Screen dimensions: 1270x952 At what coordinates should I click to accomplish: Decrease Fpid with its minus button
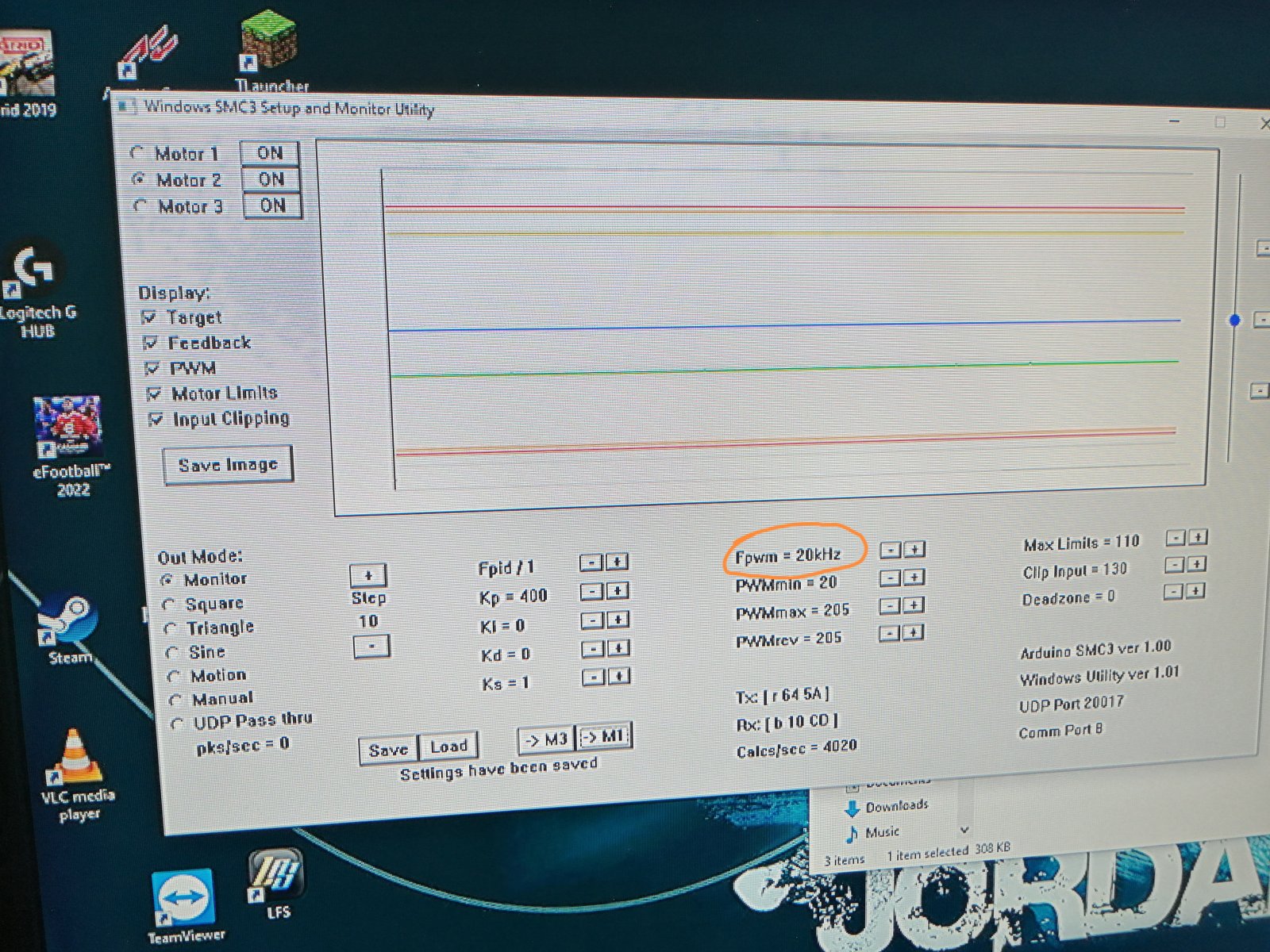pos(591,562)
